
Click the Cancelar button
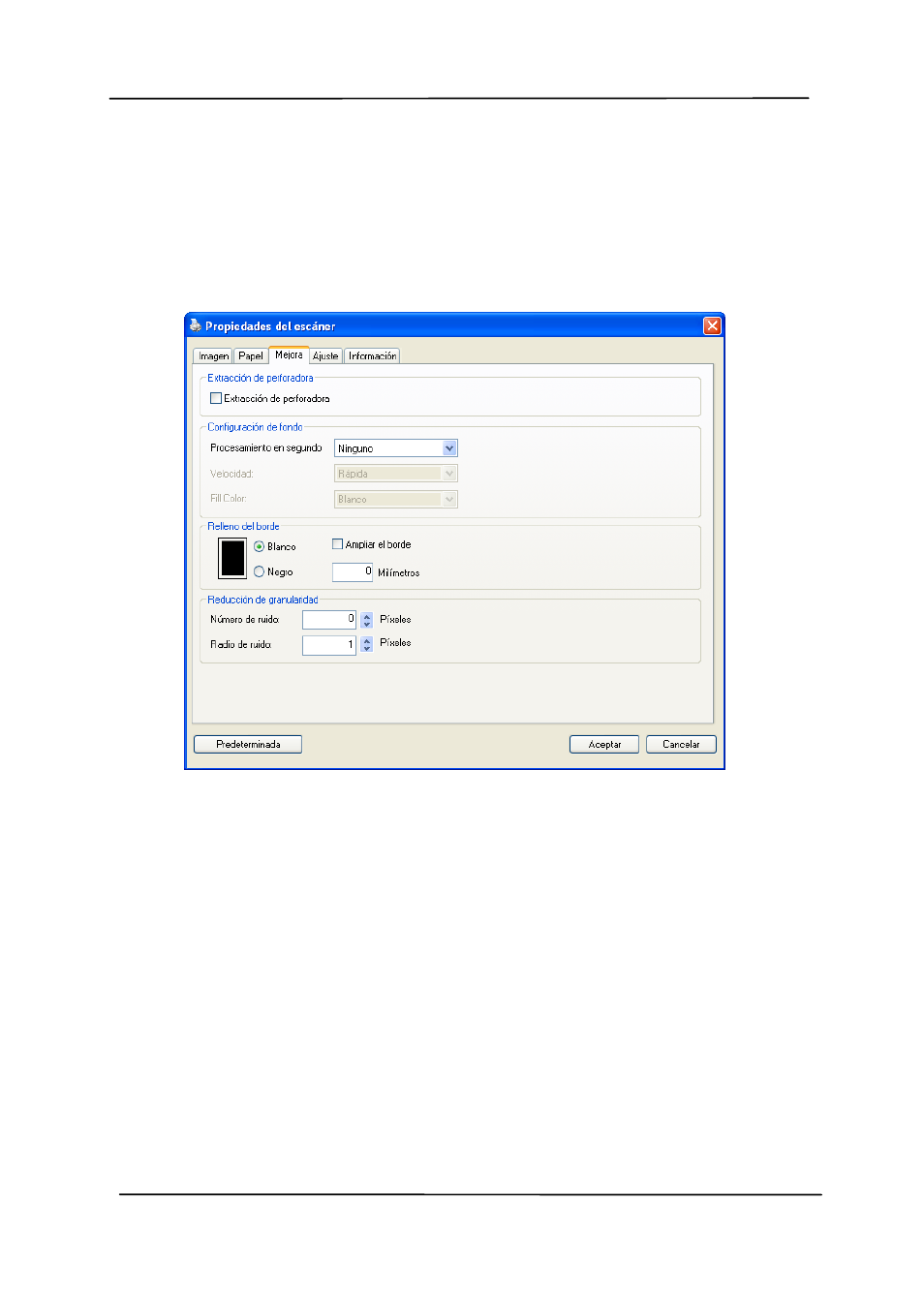[681, 744]
